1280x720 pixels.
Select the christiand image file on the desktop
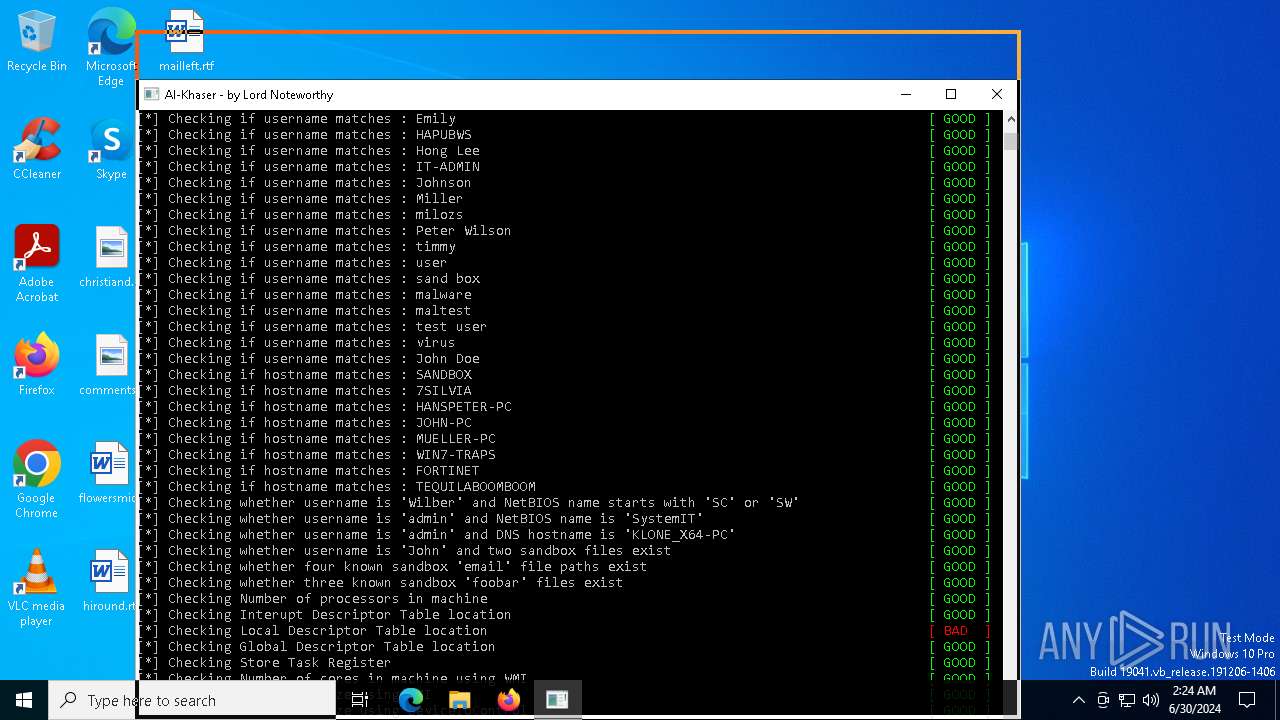[x=110, y=256]
